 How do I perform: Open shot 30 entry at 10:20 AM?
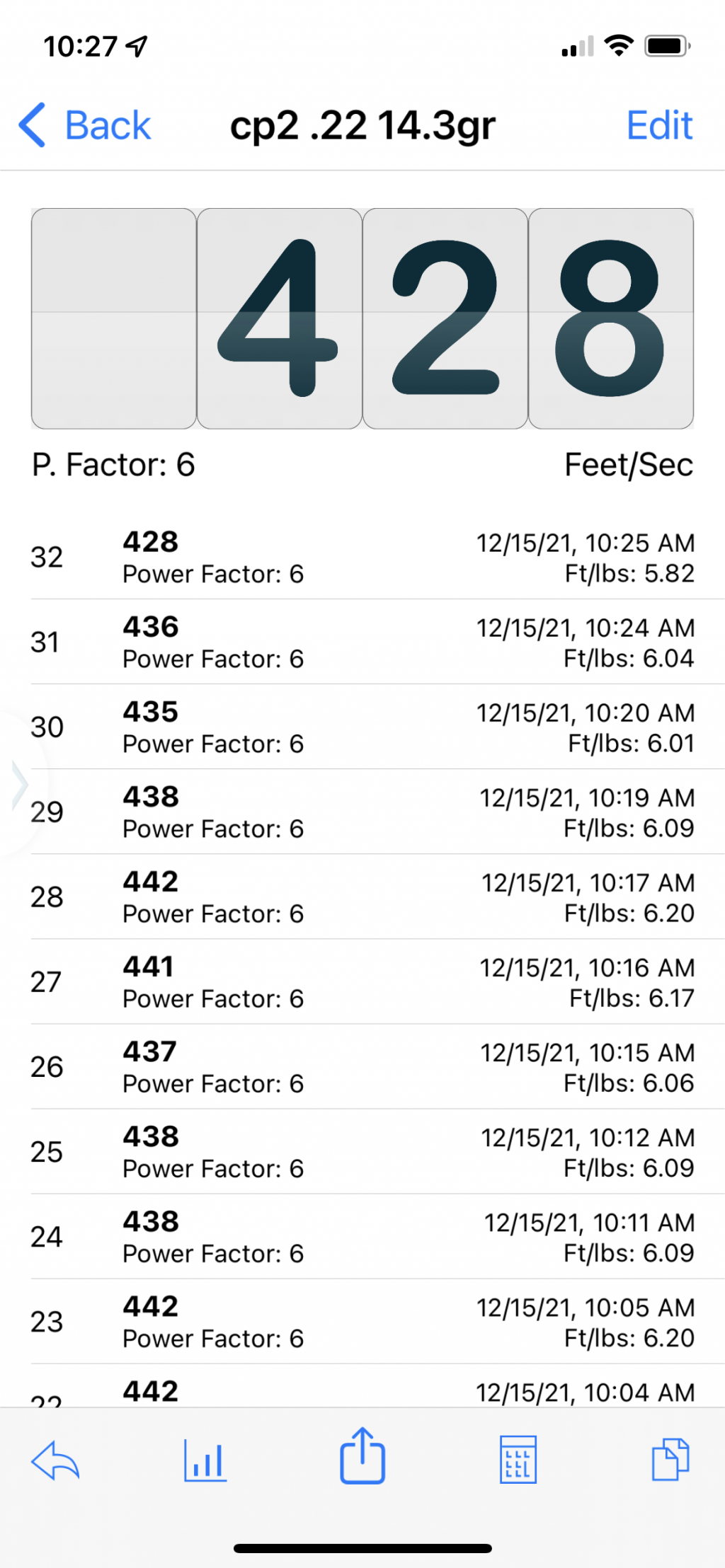[362, 727]
